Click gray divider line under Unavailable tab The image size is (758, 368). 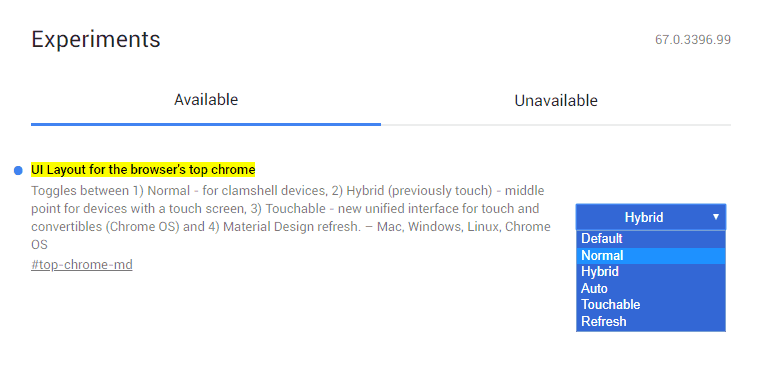click(556, 125)
